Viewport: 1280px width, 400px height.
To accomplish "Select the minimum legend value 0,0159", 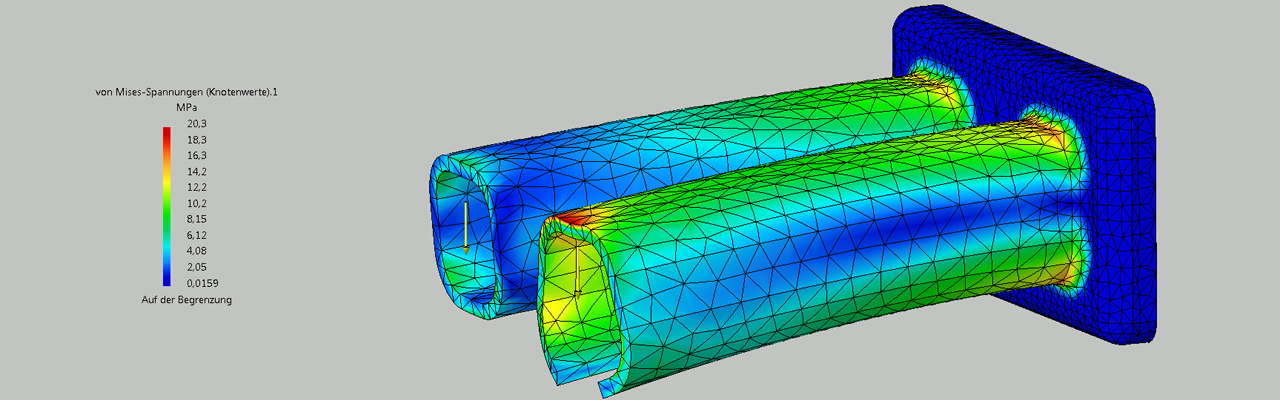I will coord(200,283).
